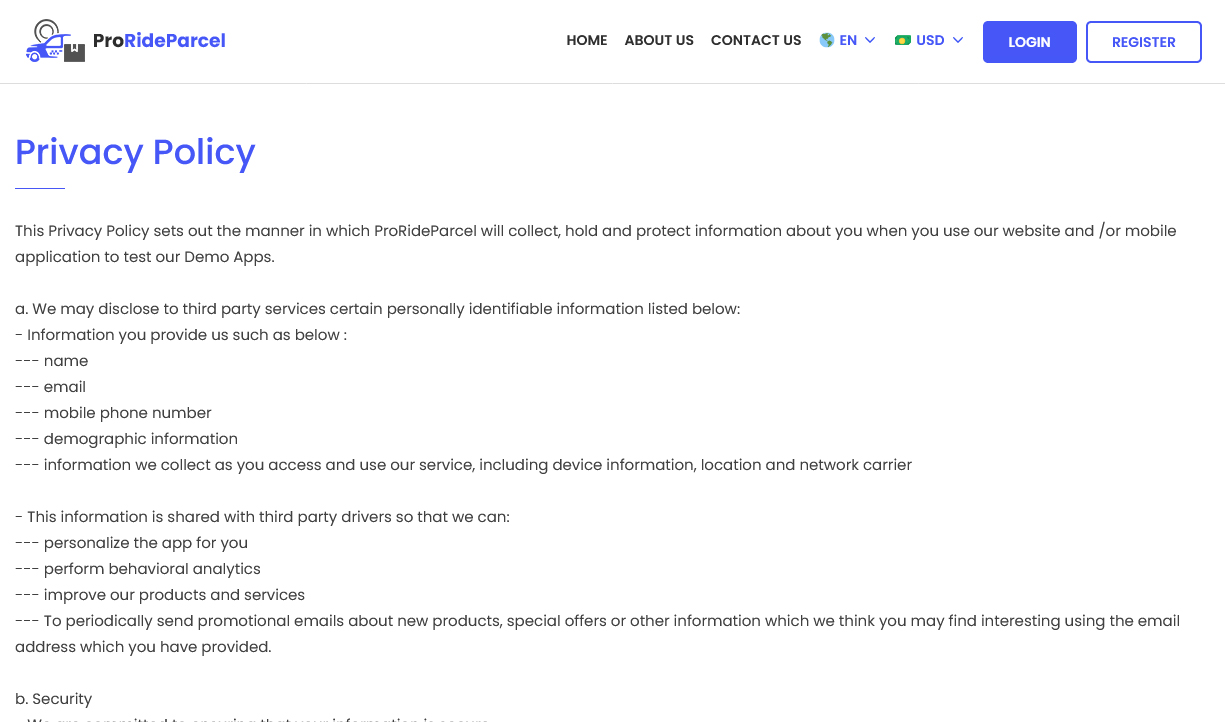Click the '--- mobile phone number' line

[114, 413]
